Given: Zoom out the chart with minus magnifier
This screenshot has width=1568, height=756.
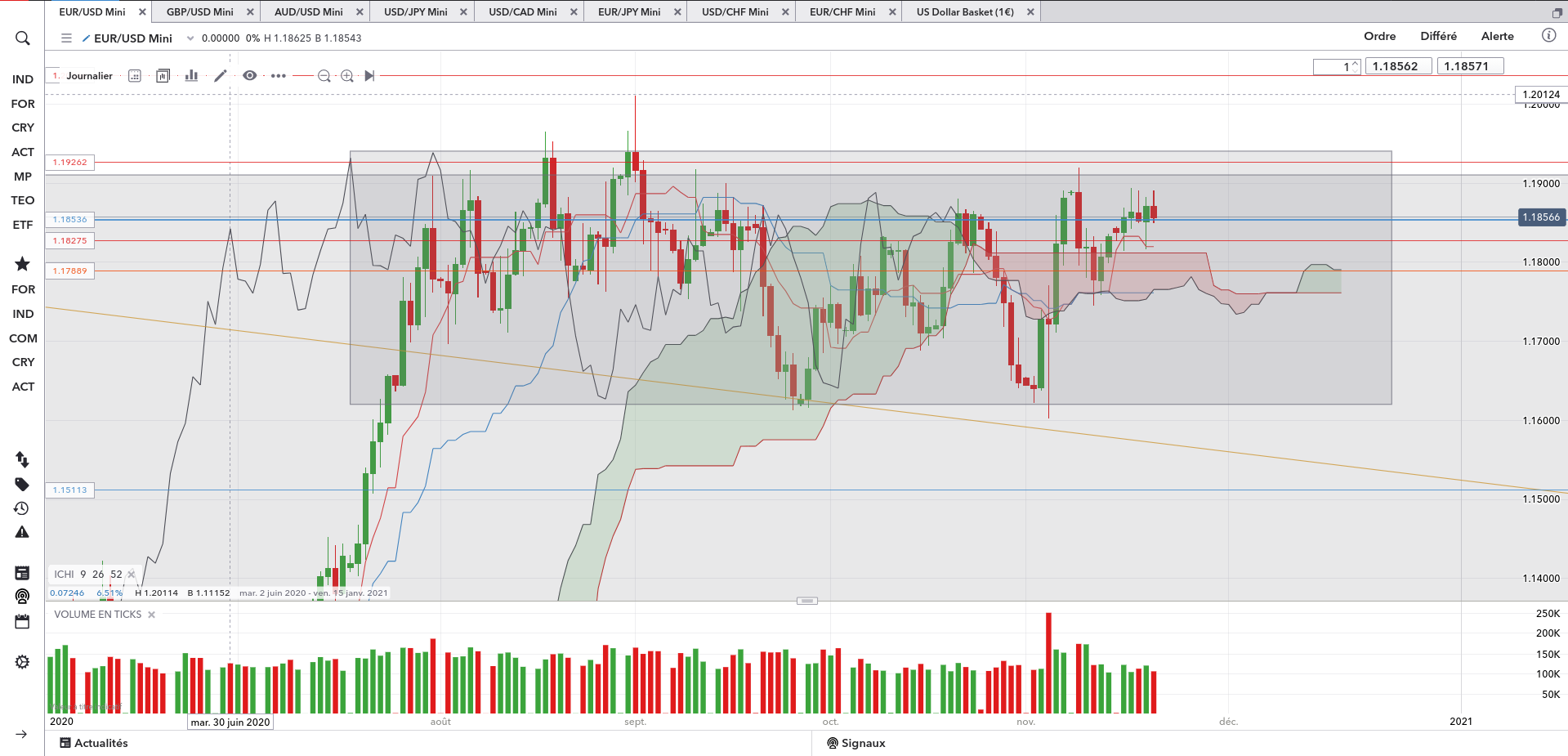Looking at the screenshot, I should pos(324,76).
